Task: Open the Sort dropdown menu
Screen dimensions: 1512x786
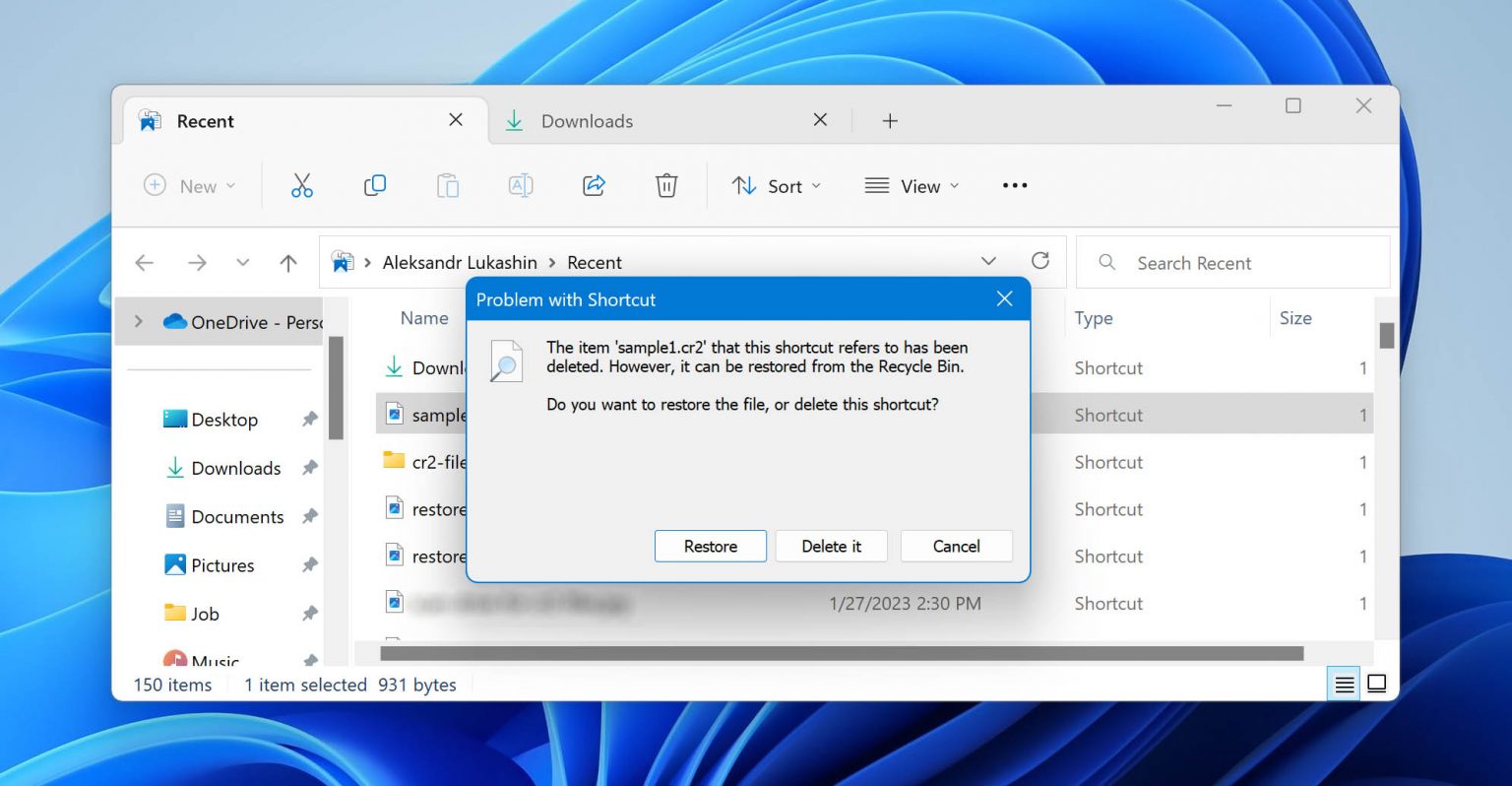Action: pyautogui.click(x=777, y=185)
